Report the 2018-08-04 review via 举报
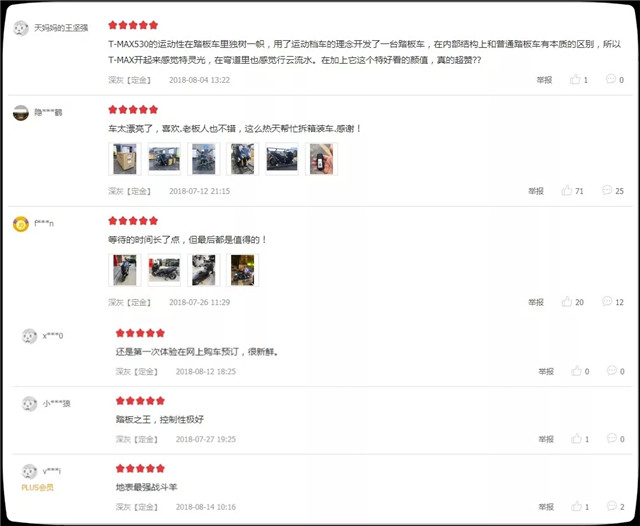Viewport: 640px width, 526px height. click(544, 80)
